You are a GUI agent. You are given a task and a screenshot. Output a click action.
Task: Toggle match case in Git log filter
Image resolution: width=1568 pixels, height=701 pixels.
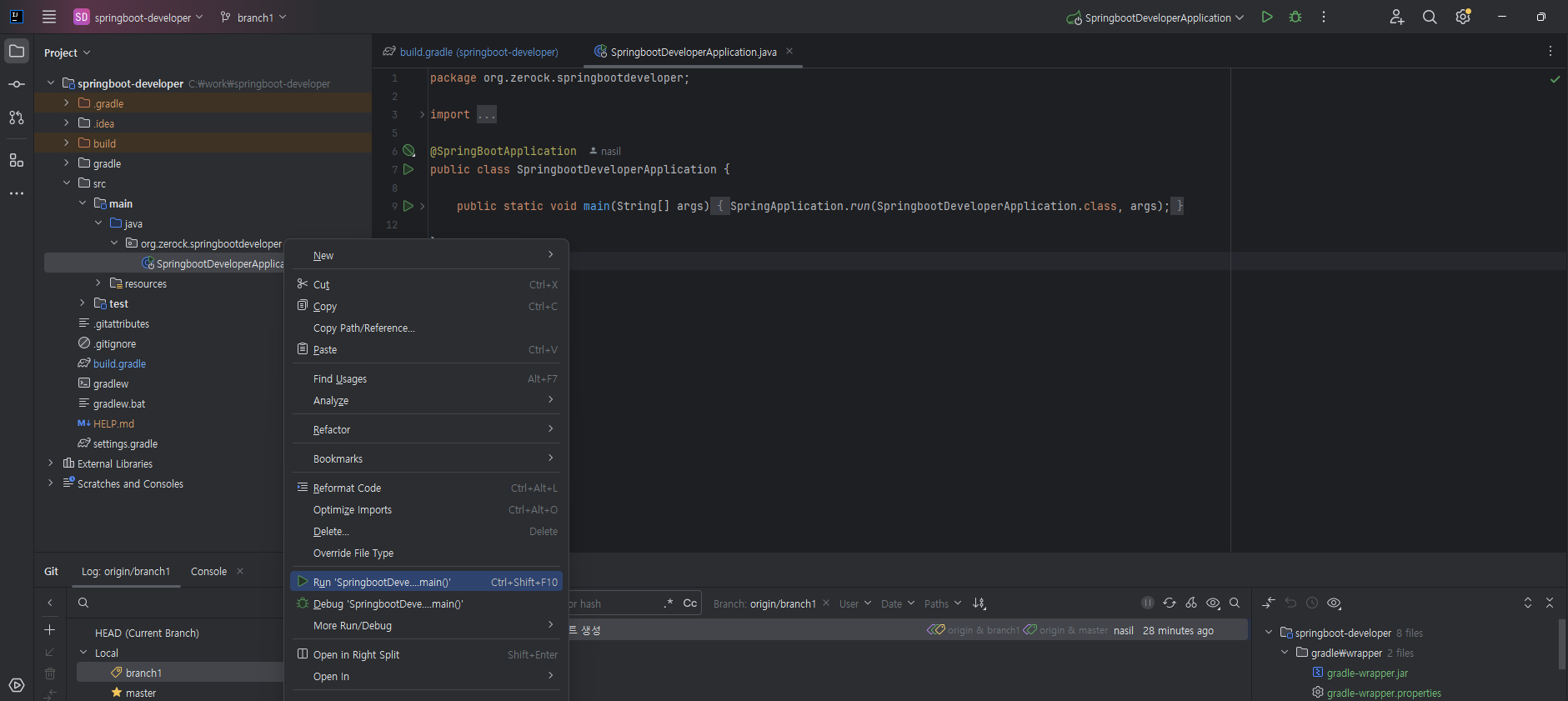coord(690,603)
